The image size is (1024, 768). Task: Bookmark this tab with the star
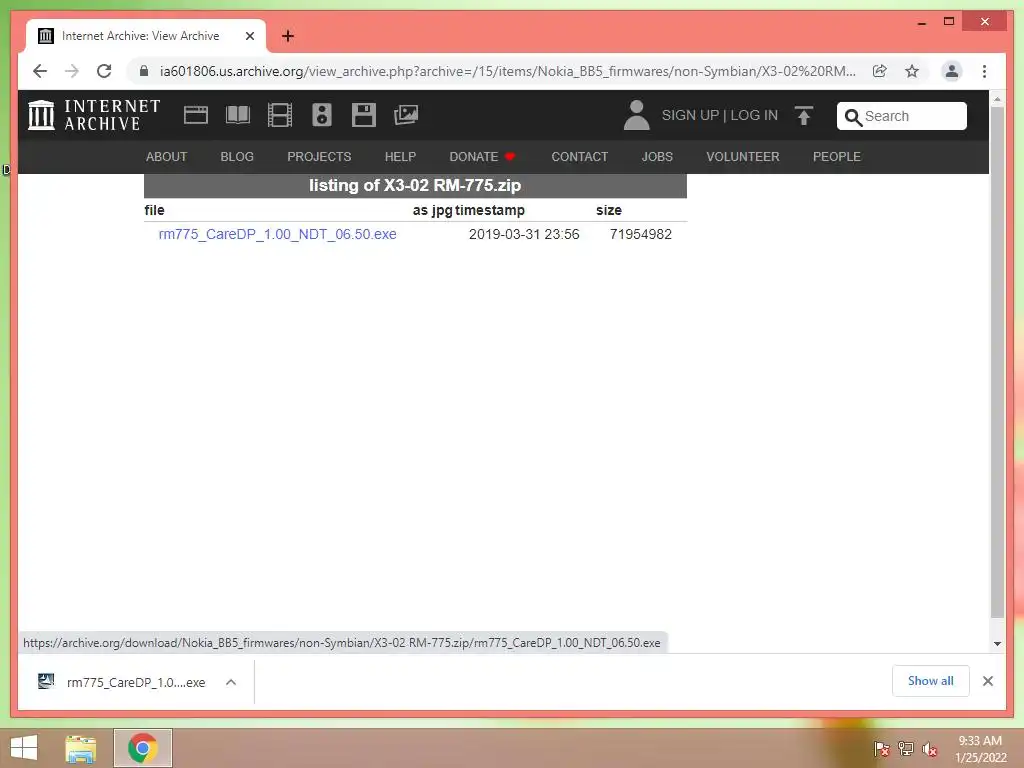912,71
